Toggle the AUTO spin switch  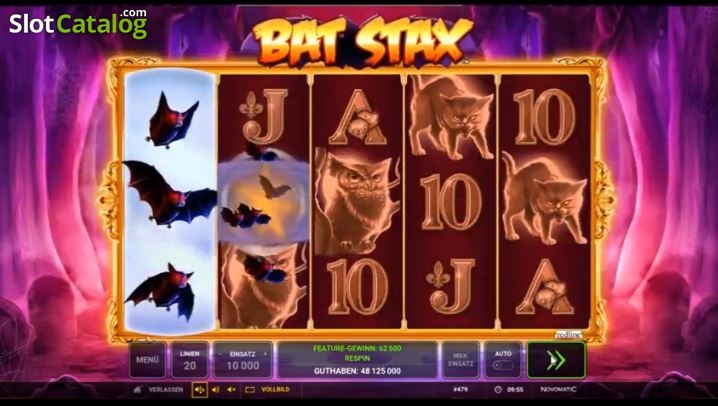coord(503,366)
